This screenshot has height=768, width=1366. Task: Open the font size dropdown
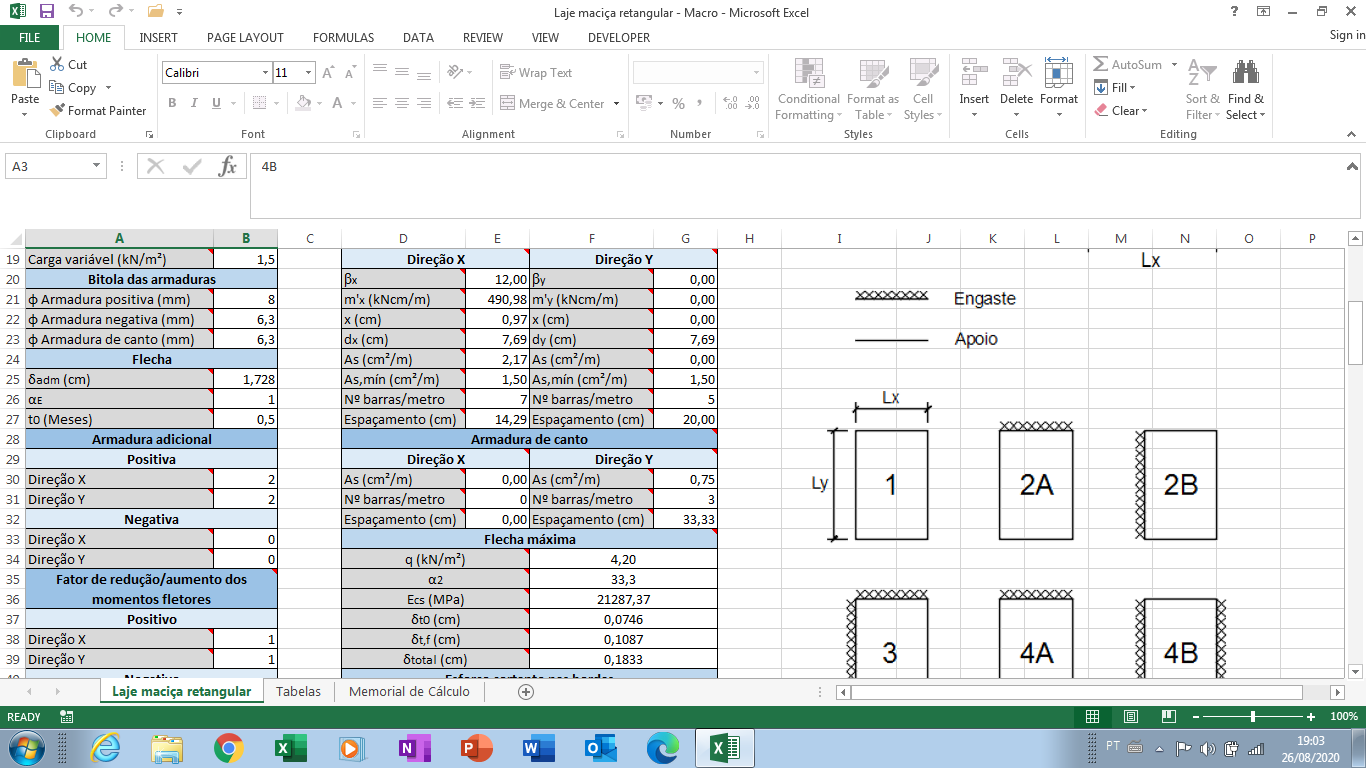309,73
